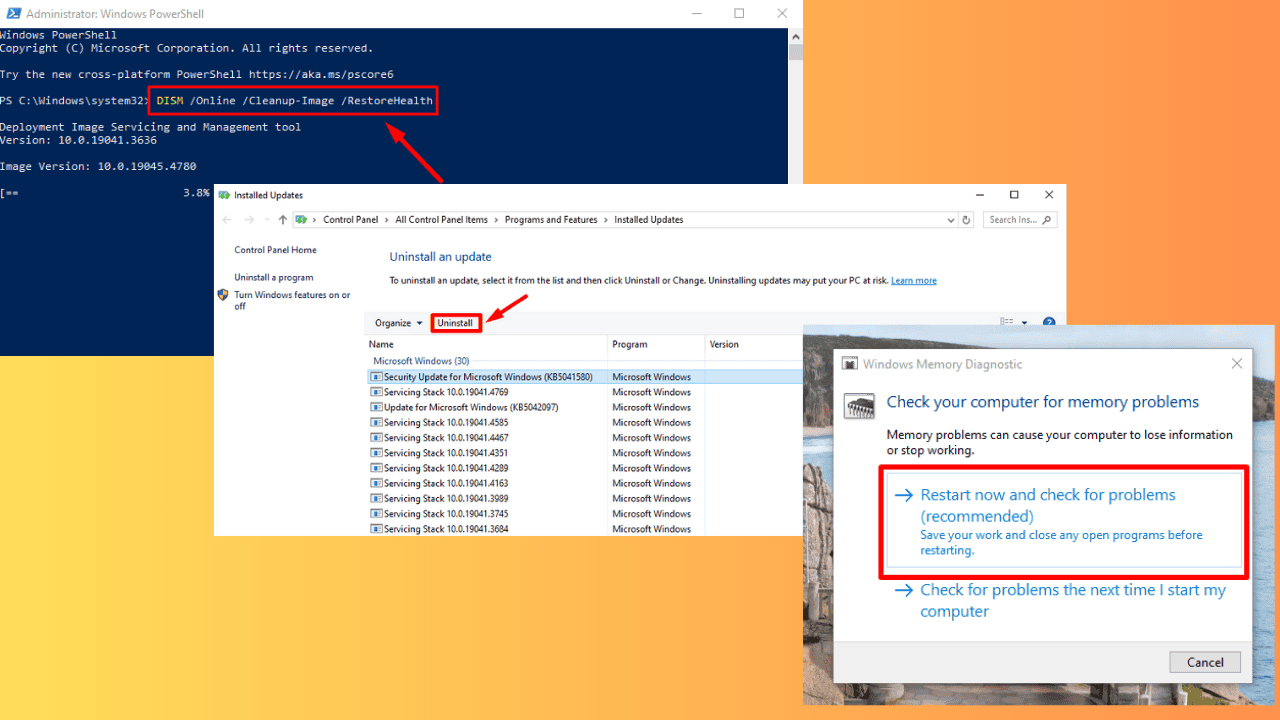The height and width of the screenshot is (720, 1280).
Task: Expand chevron after All Control Panel Items
Action: click(495, 220)
